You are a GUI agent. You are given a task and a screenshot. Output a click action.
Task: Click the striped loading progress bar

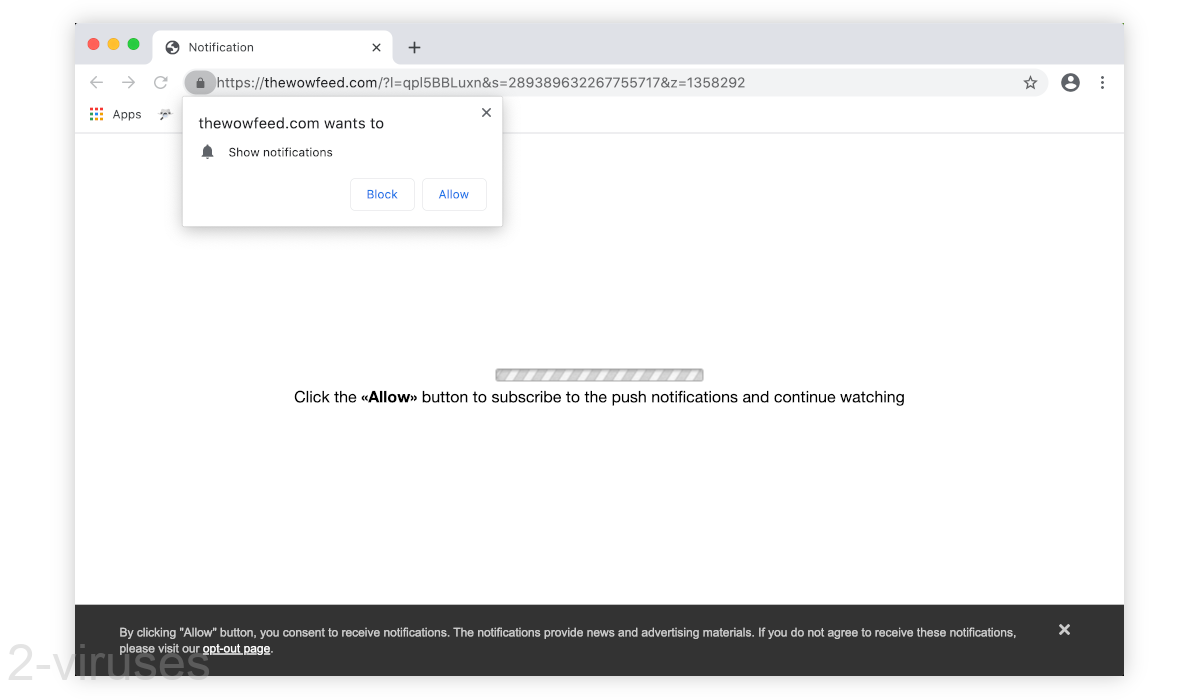599,374
